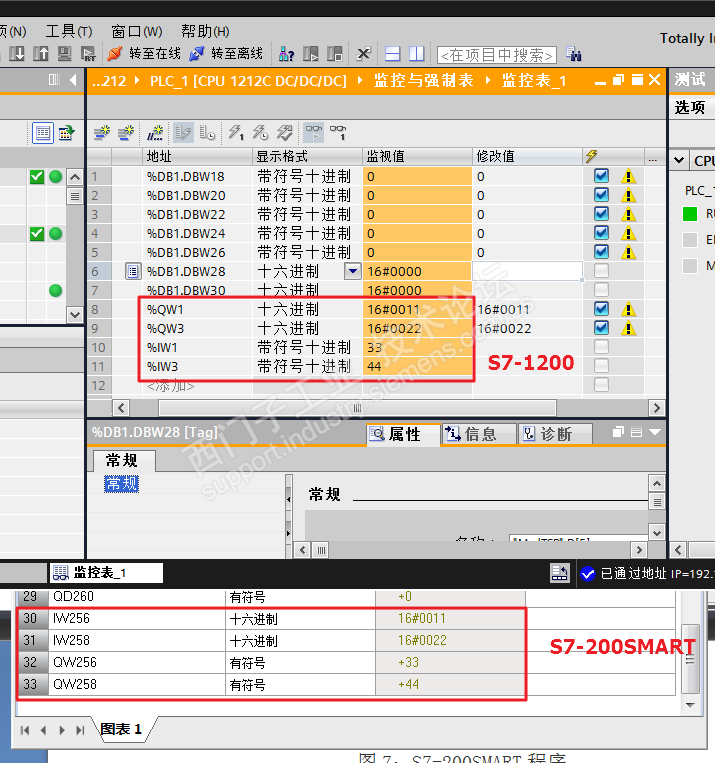Image resolution: width=715 pixels, height=763 pixels.
Task: Toggle modify checkbox for %DB1.DBW18
Action: [602, 176]
